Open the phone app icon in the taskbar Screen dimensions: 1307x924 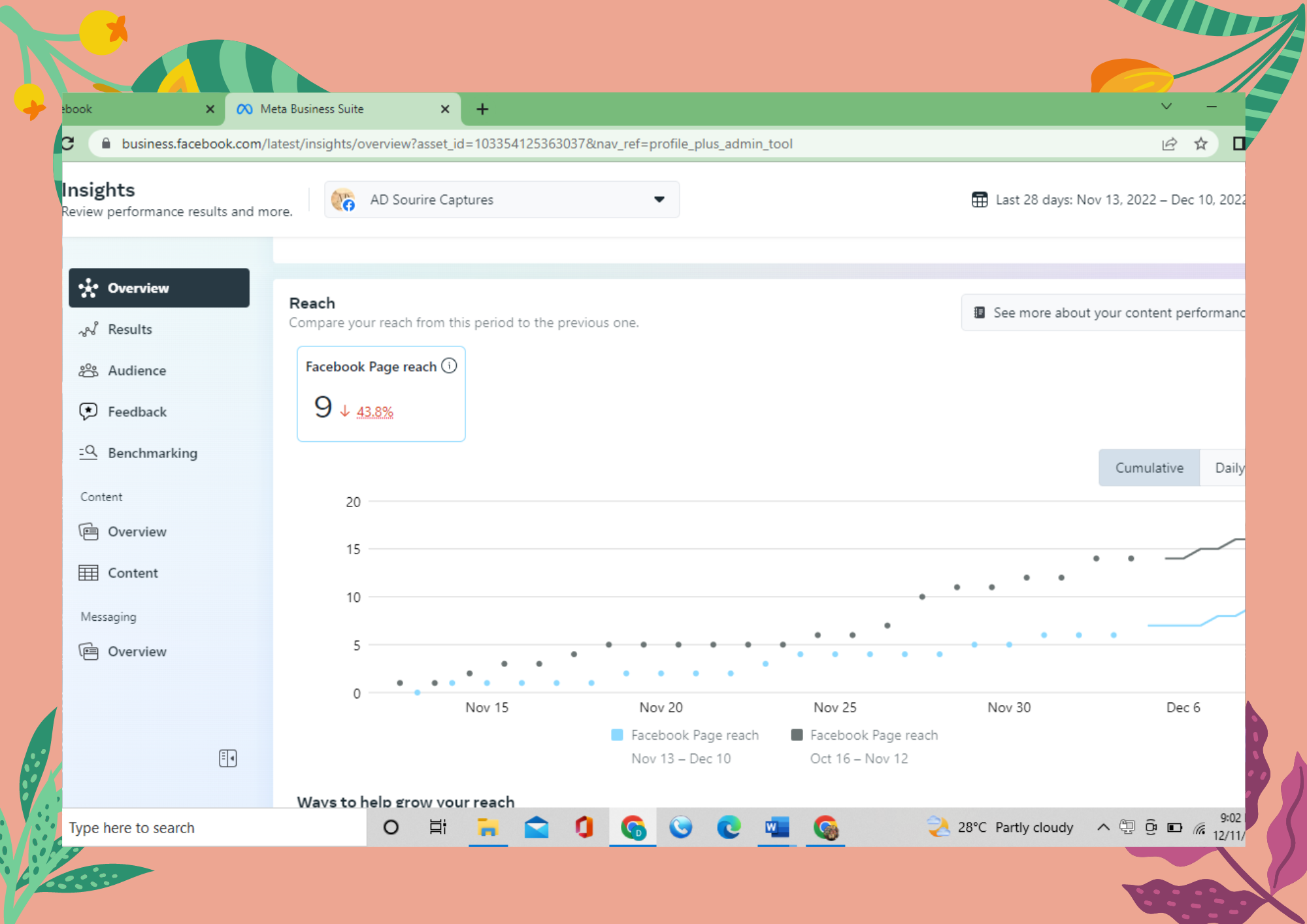(680, 827)
